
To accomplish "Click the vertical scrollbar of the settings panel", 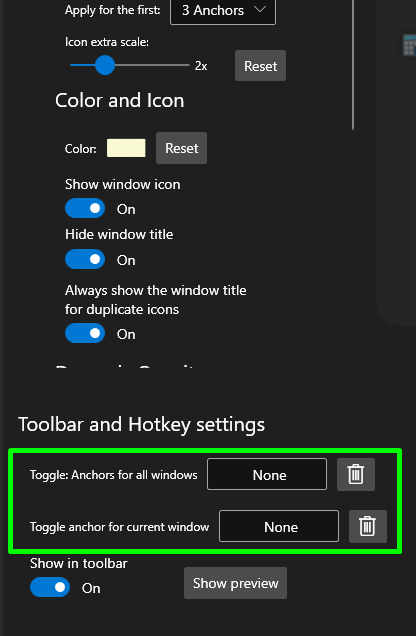I will [x=353, y=65].
